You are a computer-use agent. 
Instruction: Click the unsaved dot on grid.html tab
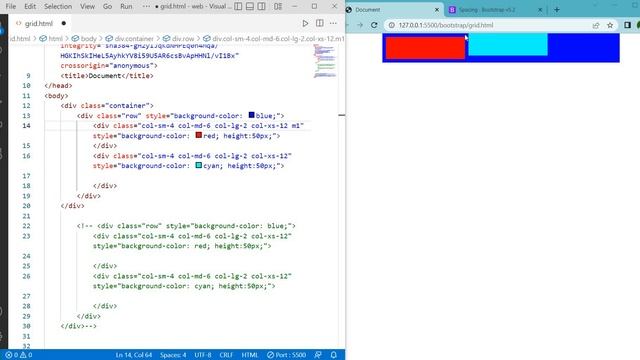tap(64, 23)
